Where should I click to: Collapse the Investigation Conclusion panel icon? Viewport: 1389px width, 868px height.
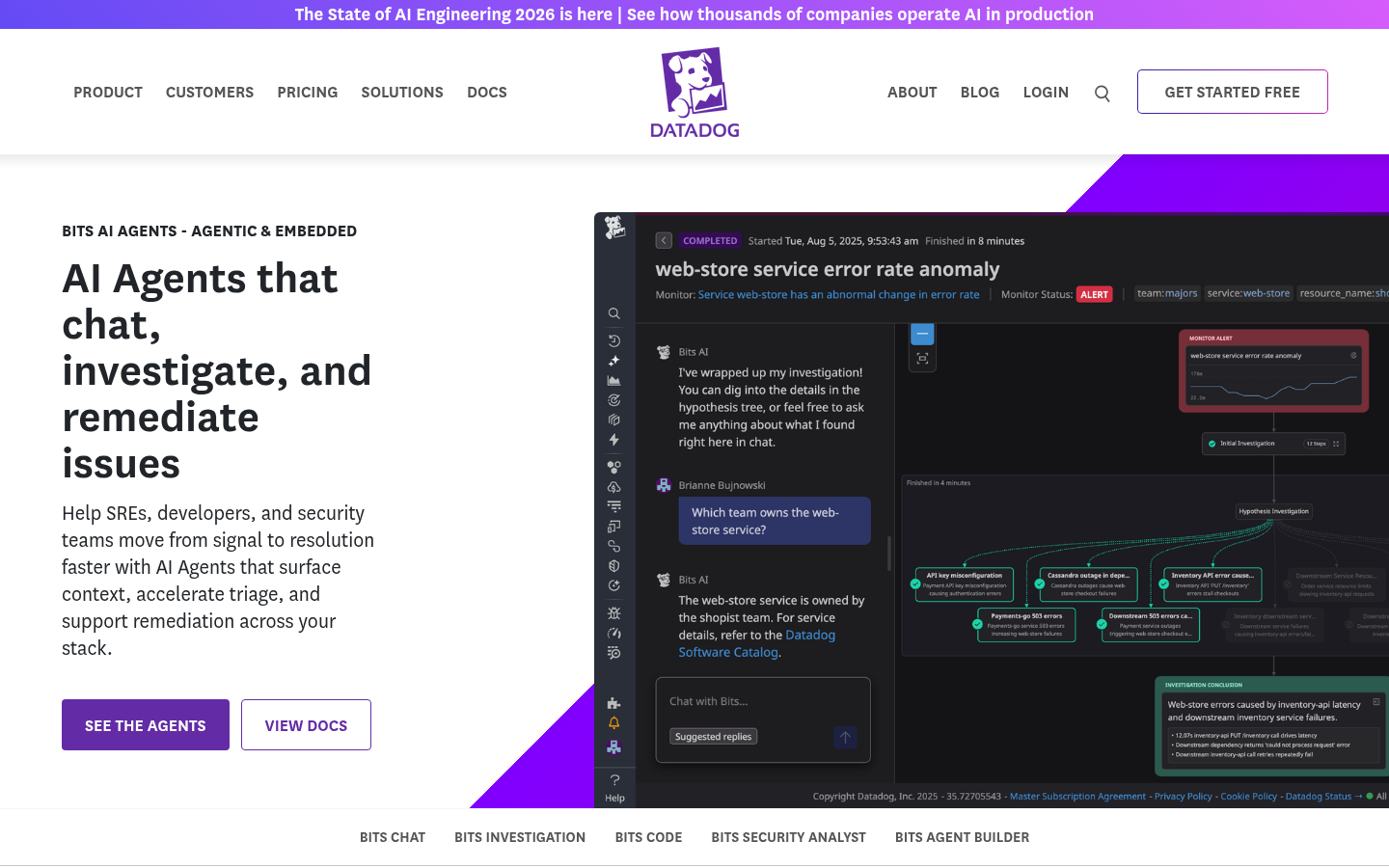[x=1376, y=702]
